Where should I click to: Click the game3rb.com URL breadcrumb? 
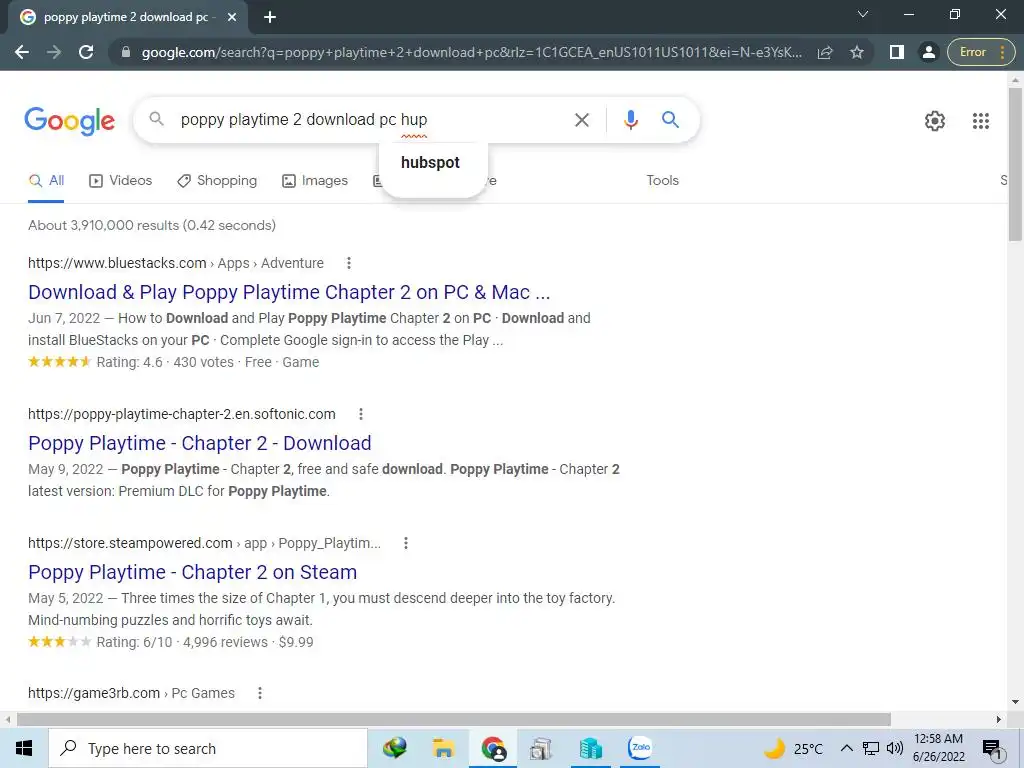click(x=131, y=694)
